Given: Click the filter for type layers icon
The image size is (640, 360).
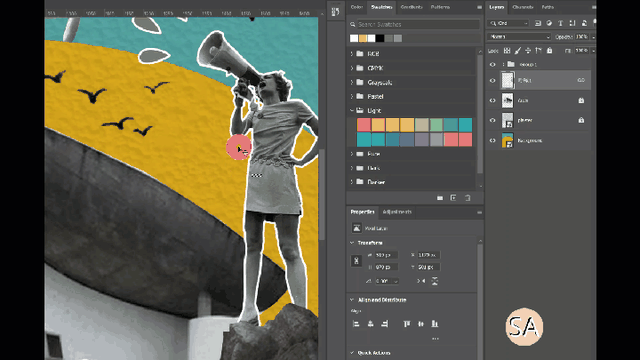Looking at the screenshot, I should [x=560, y=23].
